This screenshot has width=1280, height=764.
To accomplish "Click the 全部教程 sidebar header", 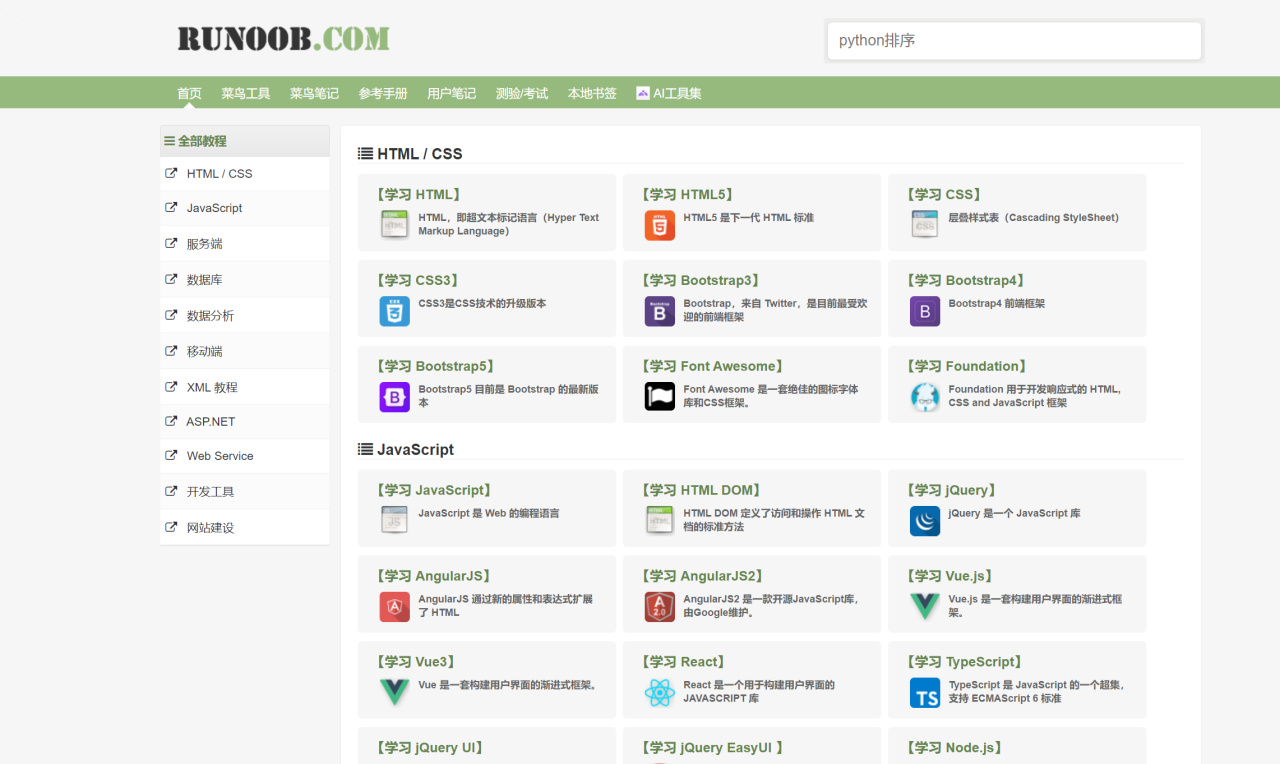I will (245, 141).
